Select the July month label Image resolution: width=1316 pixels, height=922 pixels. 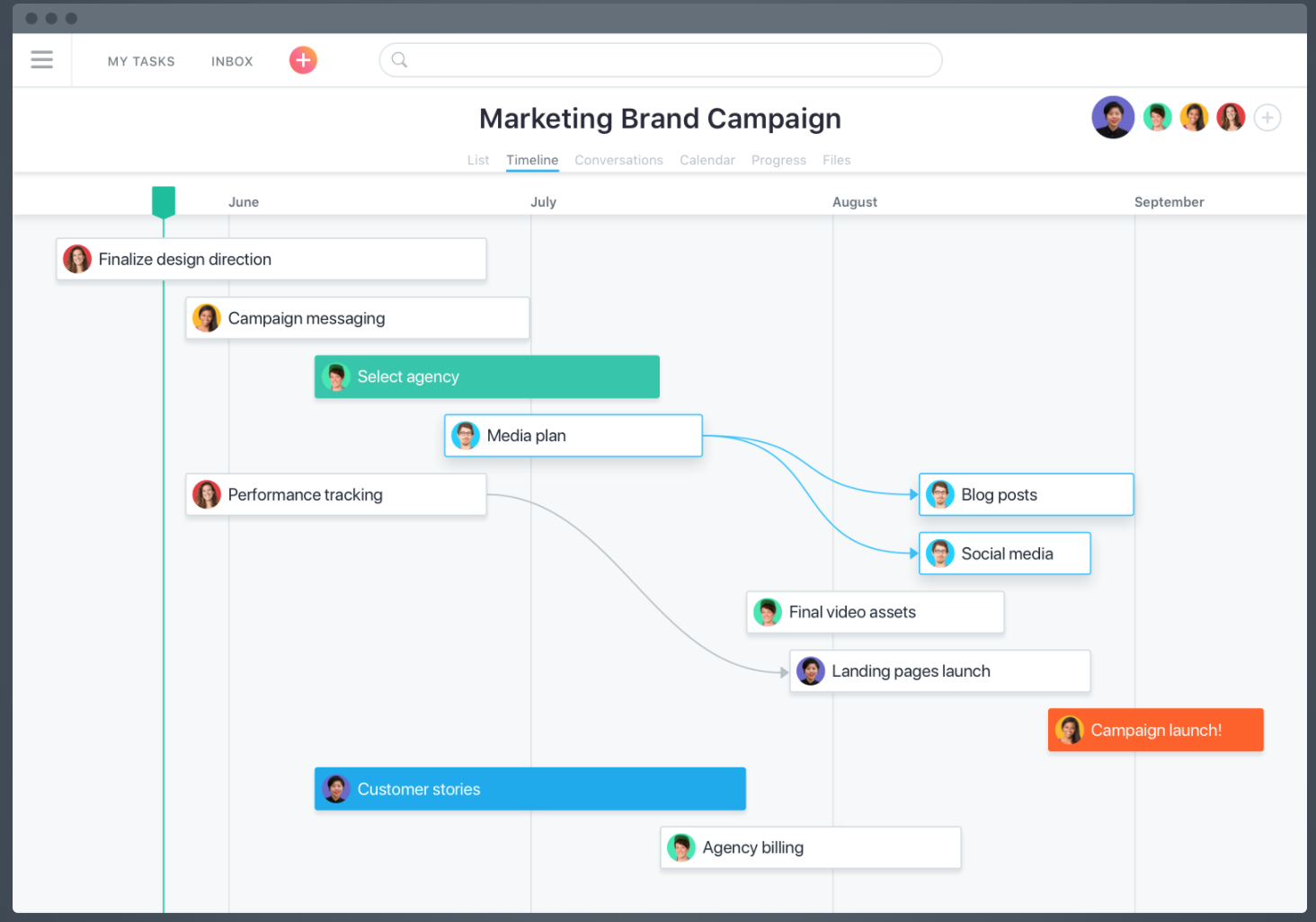[544, 202]
